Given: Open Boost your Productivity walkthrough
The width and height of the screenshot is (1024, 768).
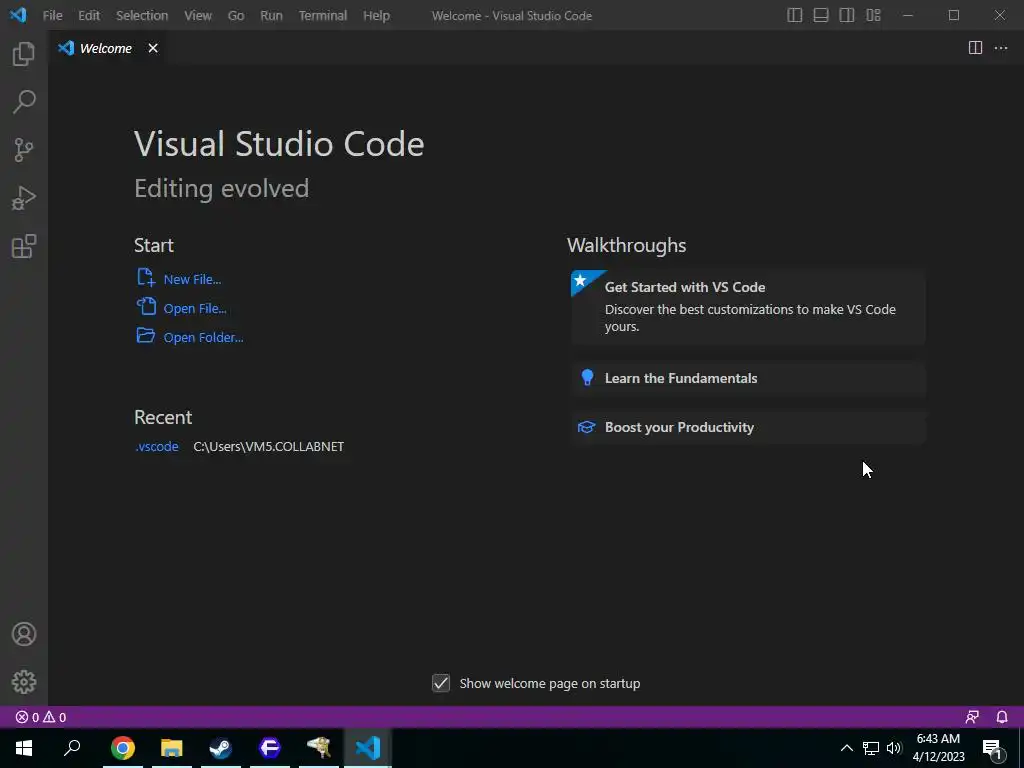Looking at the screenshot, I should [748, 427].
